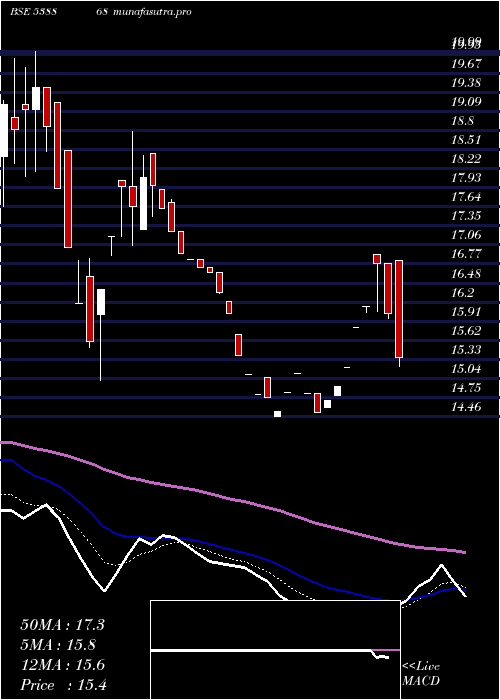Image resolution: width=500 pixels, height=700 pixels.
Task: Click the 18.51 price axis label
Action: point(466,140)
